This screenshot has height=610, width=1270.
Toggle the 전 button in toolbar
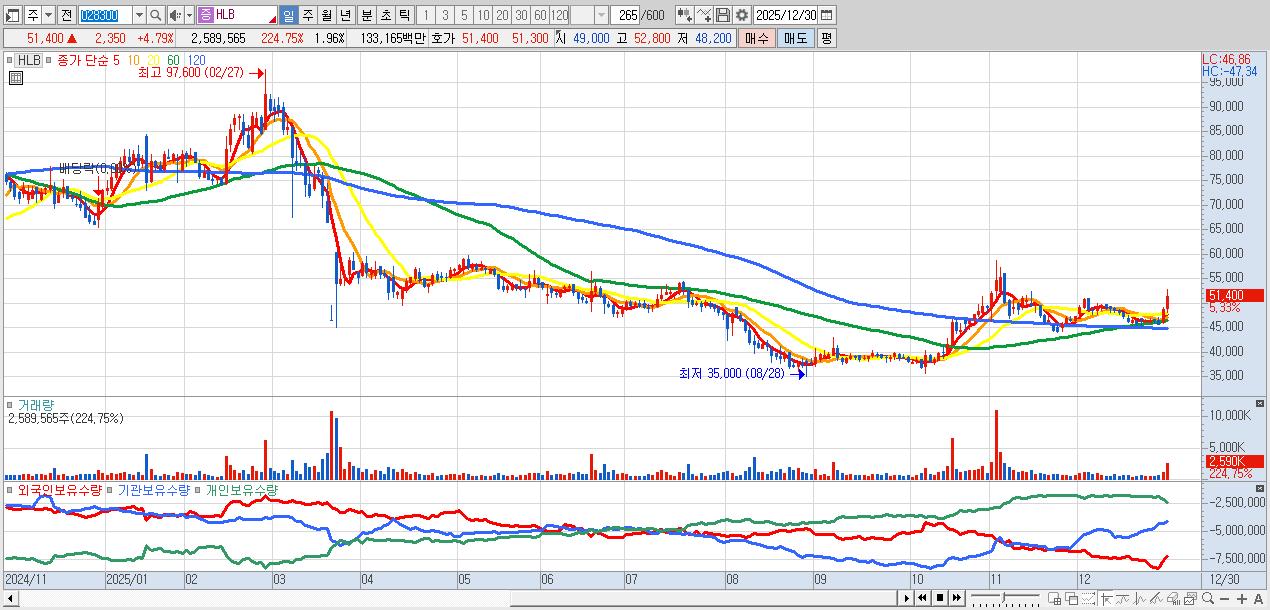66,15
